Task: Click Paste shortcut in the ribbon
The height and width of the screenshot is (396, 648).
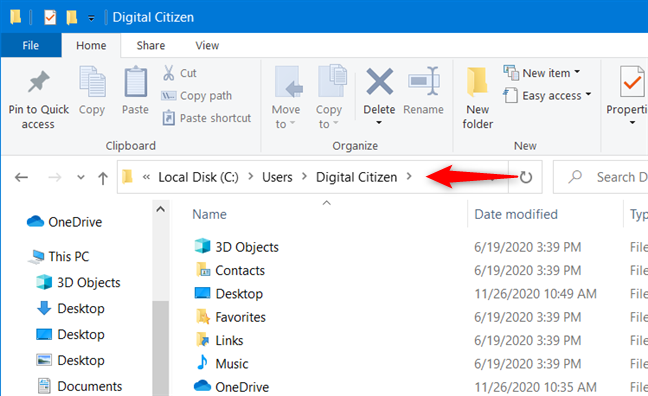Action: (206, 118)
